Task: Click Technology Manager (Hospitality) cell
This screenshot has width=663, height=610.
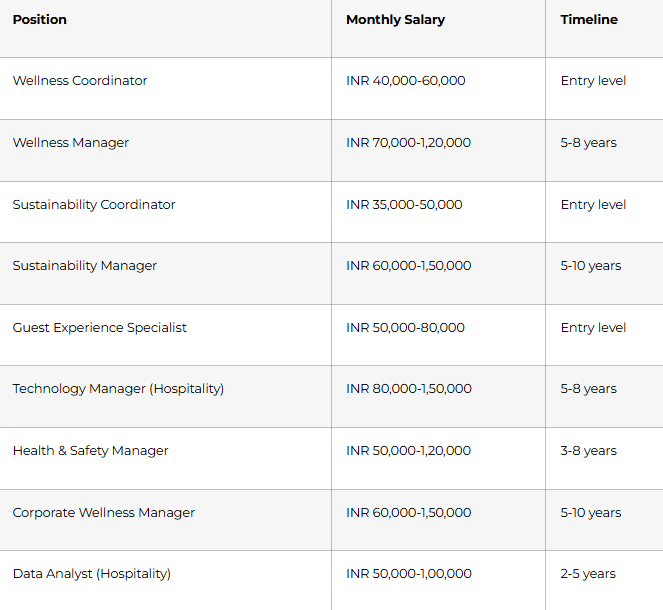Action: (x=118, y=389)
